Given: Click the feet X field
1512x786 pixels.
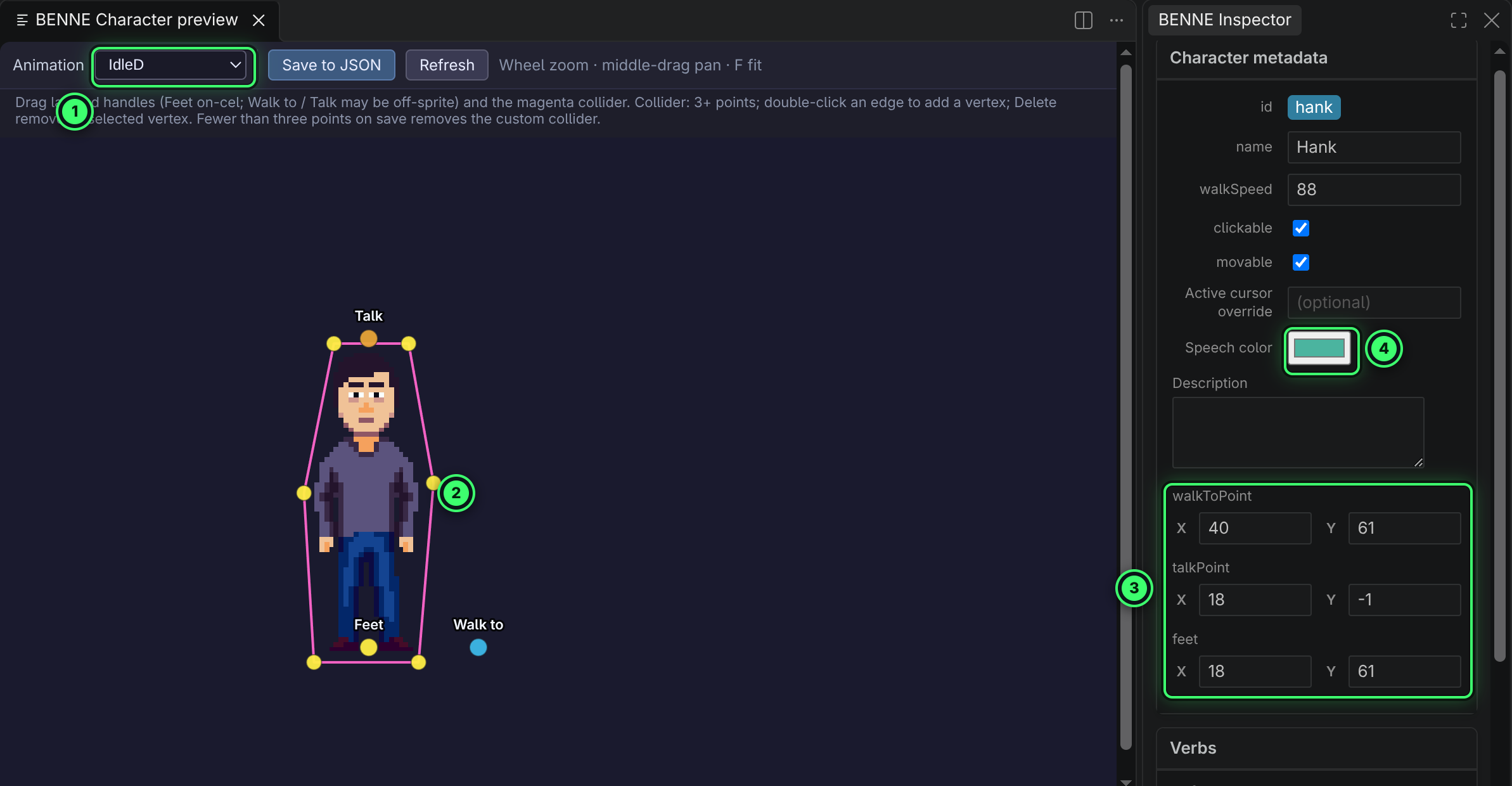Looking at the screenshot, I should click(1255, 671).
